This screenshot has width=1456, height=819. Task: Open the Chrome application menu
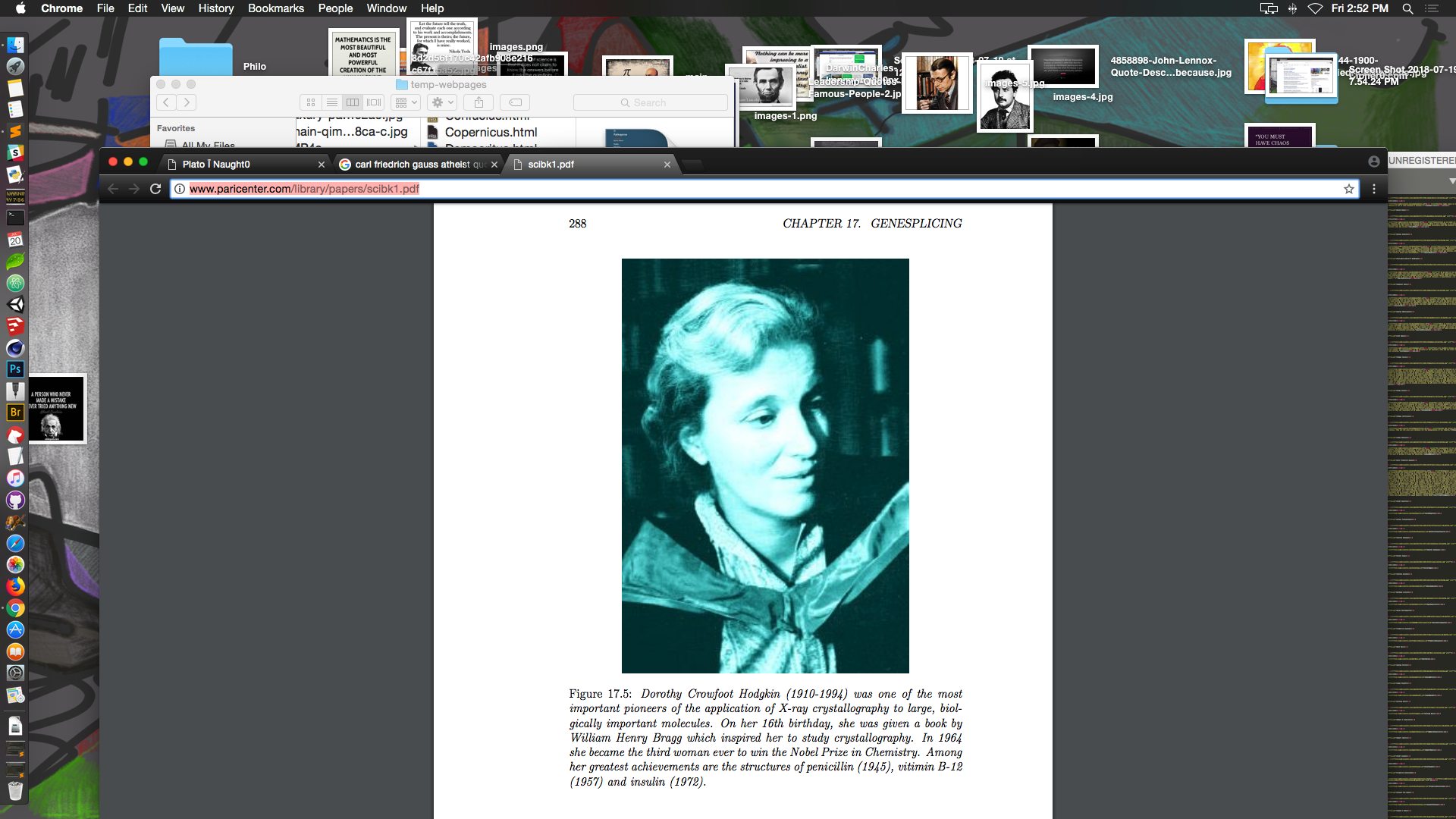(x=61, y=8)
